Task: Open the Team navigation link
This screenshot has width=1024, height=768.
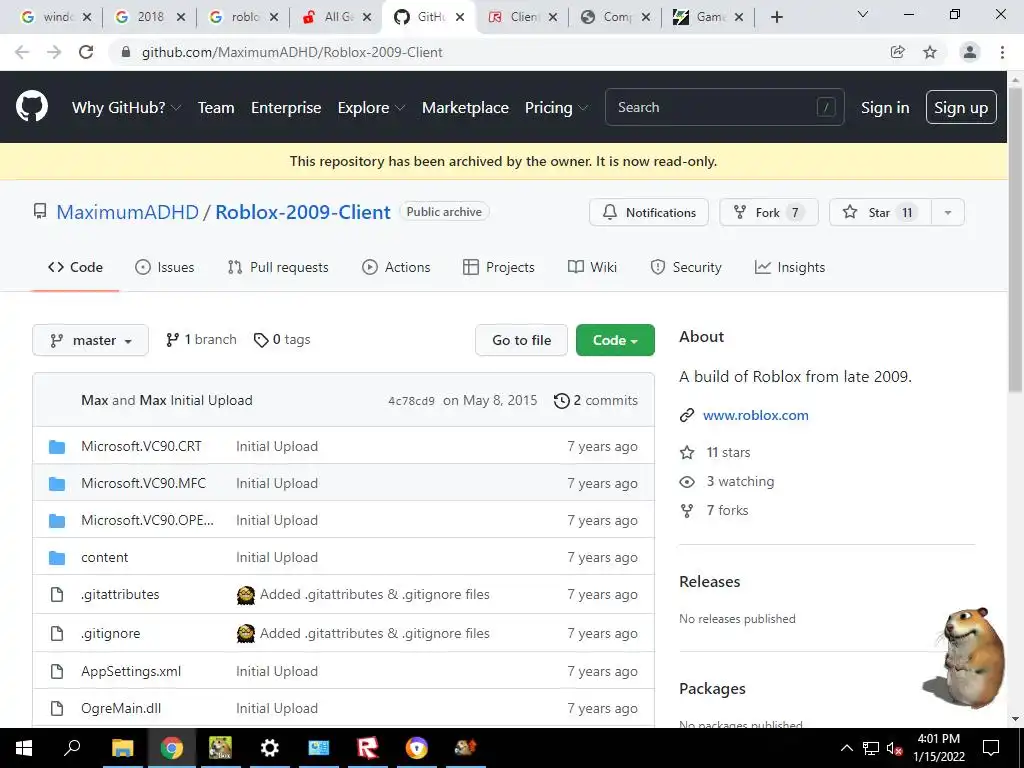Action: pyautogui.click(x=216, y=108)
